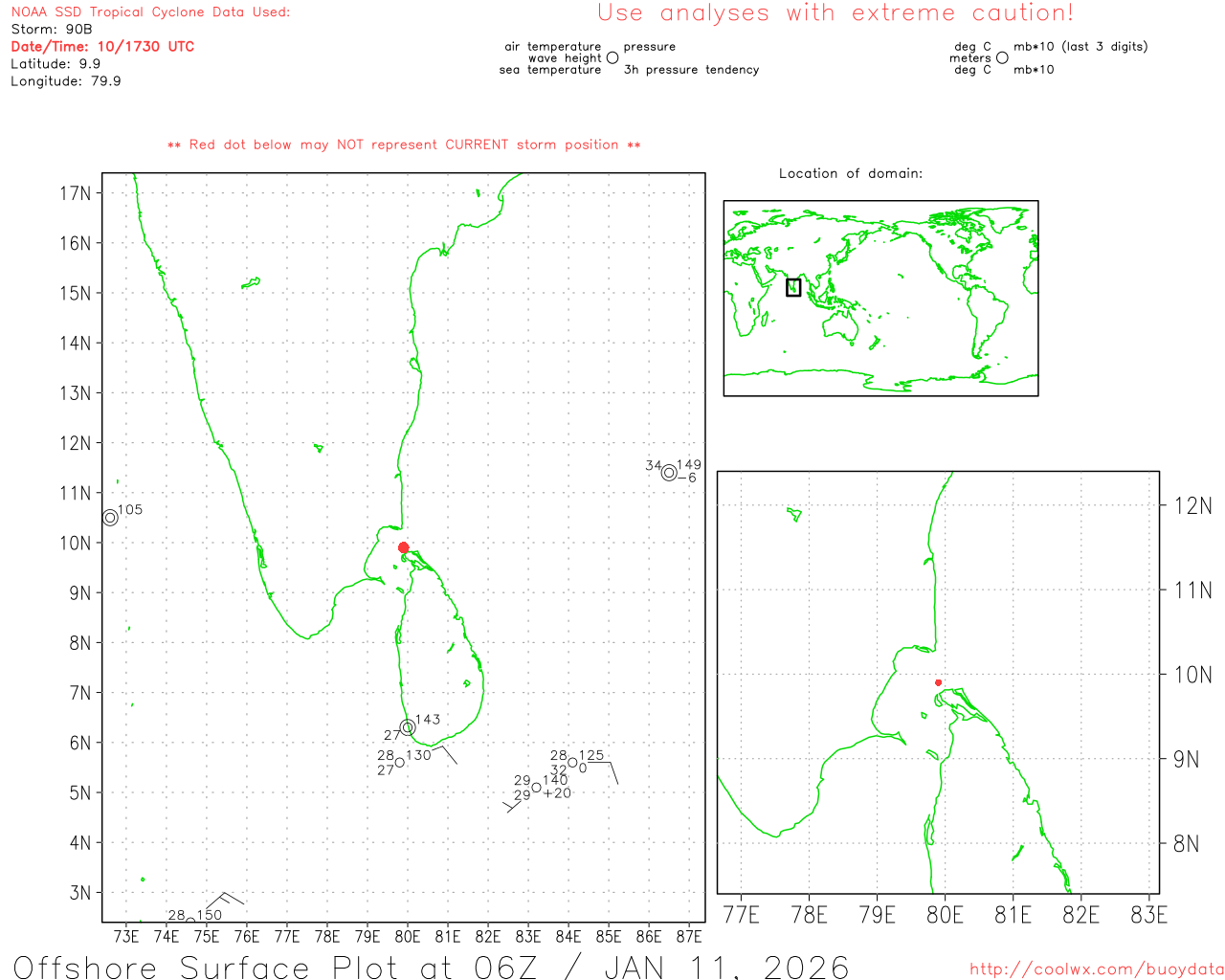Select the Storm: 90B label
Viewport: 1225px width, 980px height.
click(x=52, y=29)
